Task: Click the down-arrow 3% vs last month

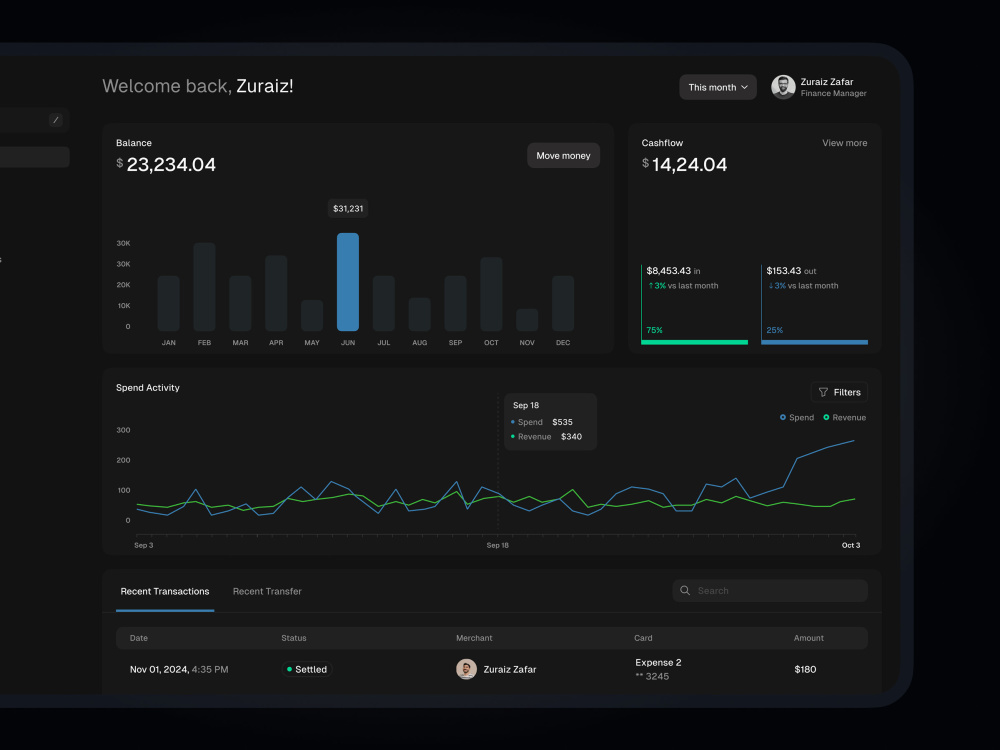Action: (x=803, y=286)
